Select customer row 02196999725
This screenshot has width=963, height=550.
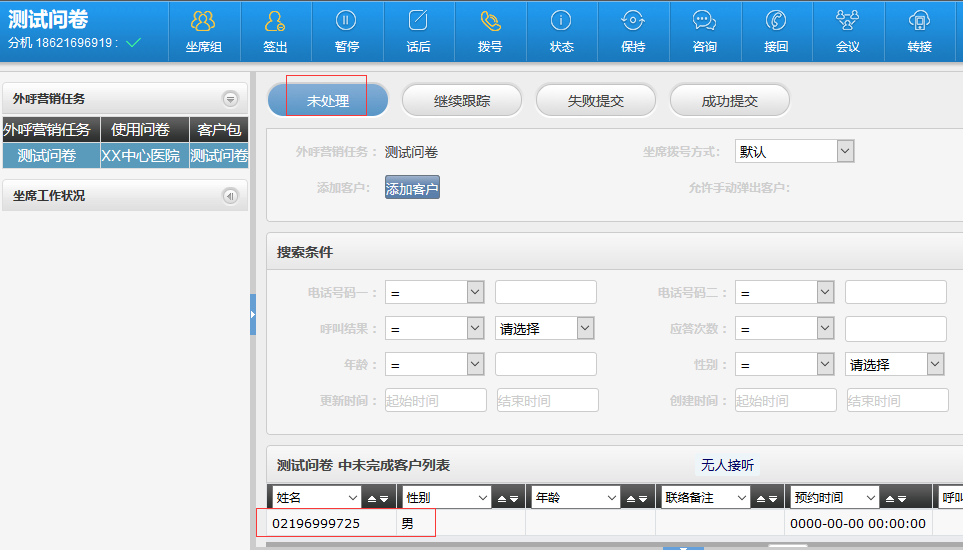pyautogui.click(x=317, y=523)
